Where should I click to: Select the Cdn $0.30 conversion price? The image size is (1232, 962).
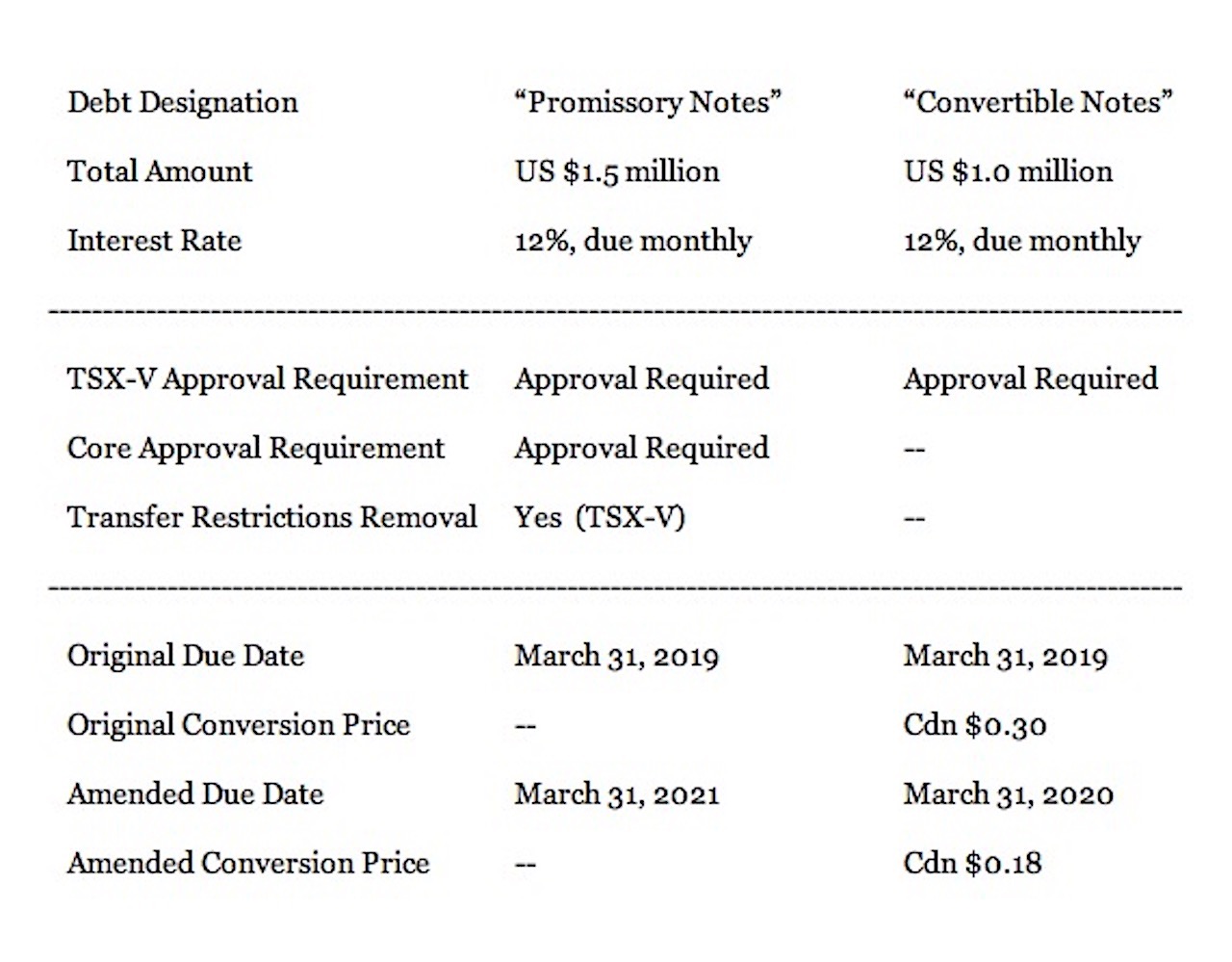tap(975, 725)
